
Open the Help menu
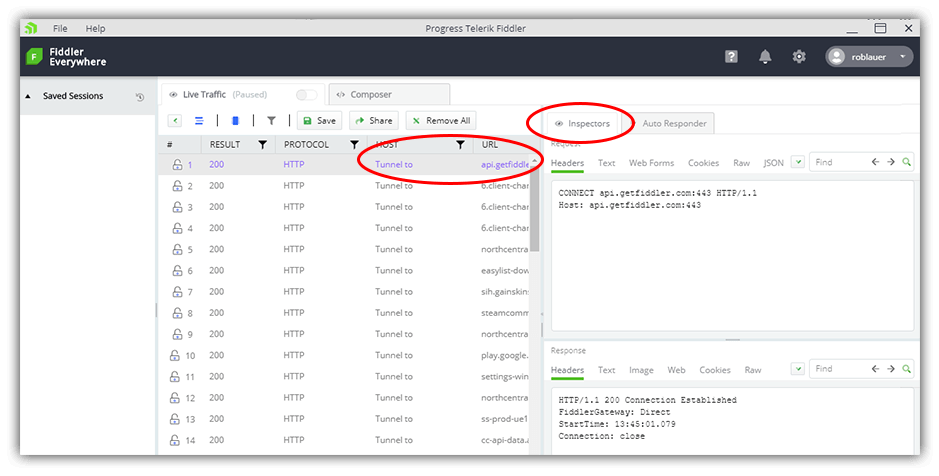point(95,28)
